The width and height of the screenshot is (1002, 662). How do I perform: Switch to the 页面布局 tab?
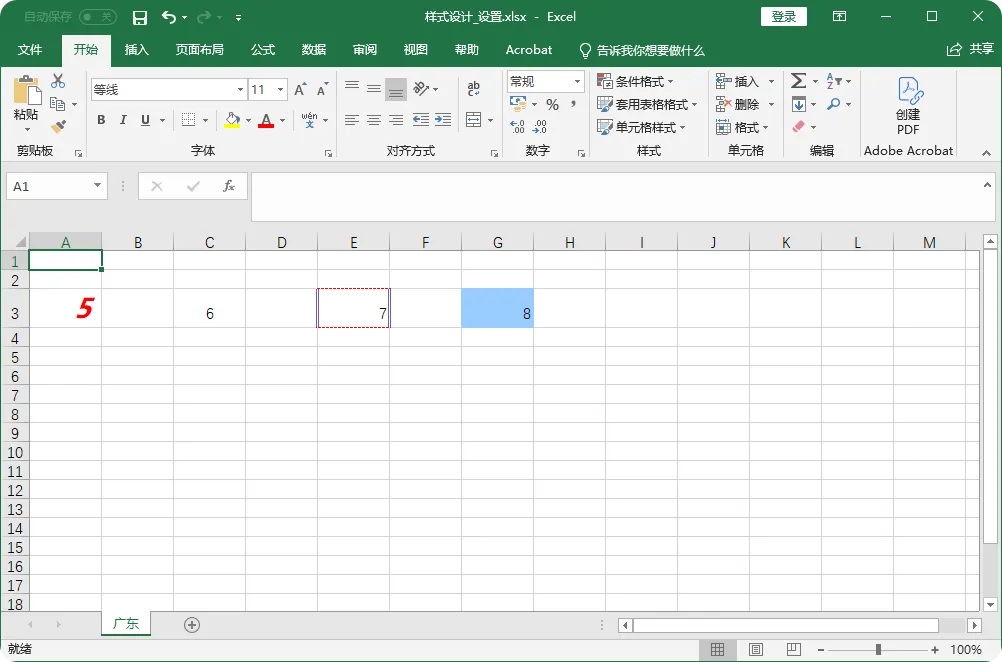(199, 50)
